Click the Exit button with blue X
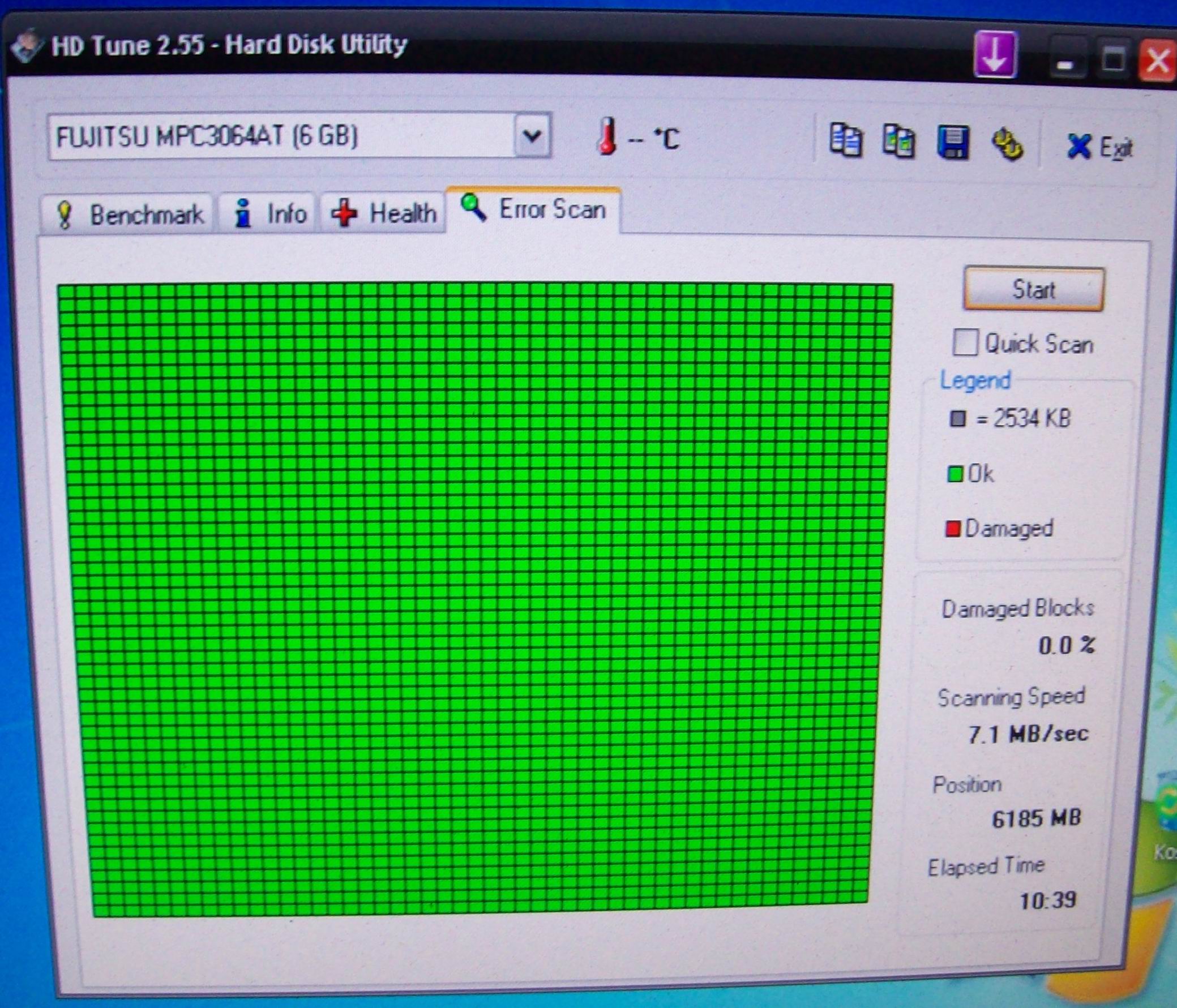This screenshot has width=1177, height=1008. (x=1099, y=147)
